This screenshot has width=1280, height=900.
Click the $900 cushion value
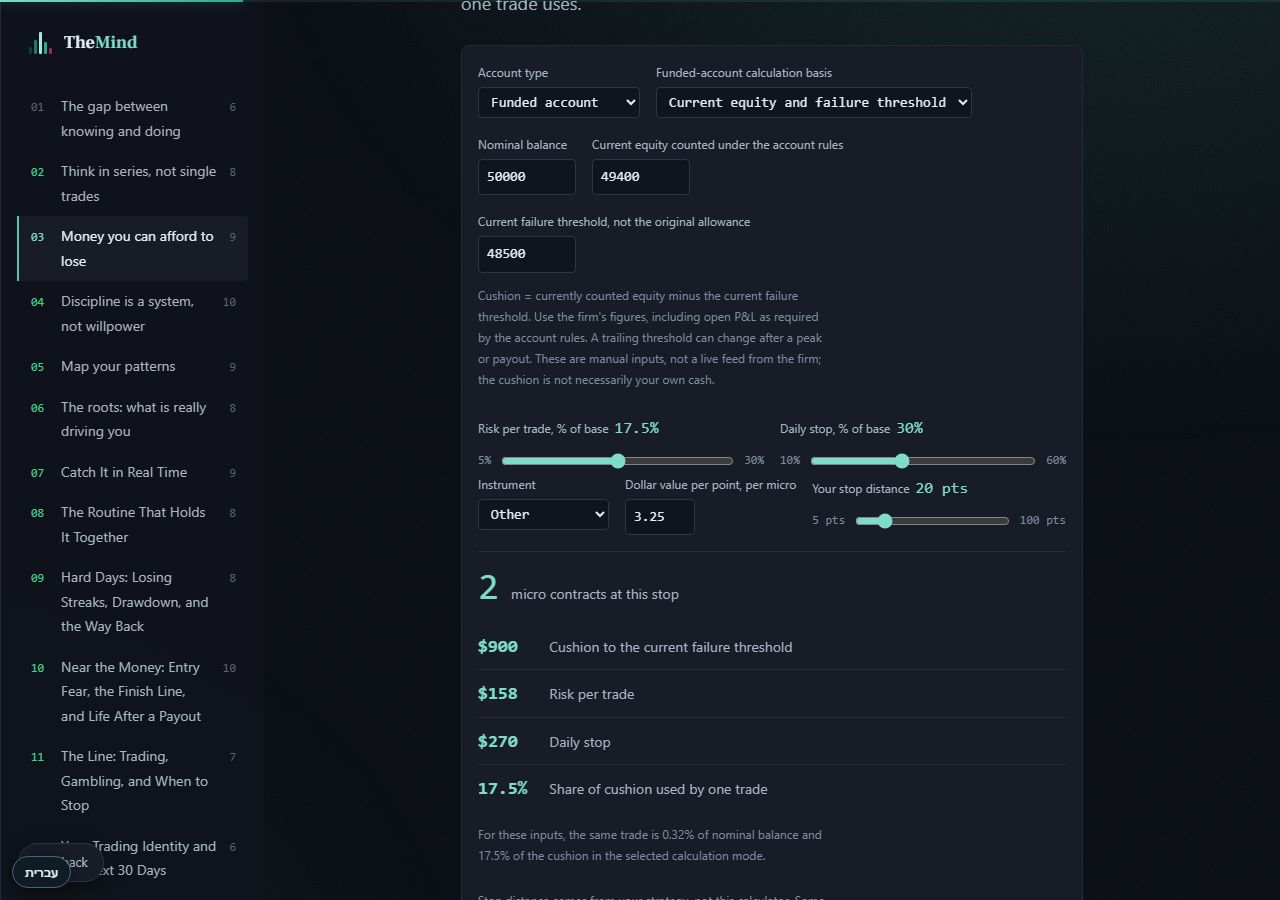click(498, 647)
